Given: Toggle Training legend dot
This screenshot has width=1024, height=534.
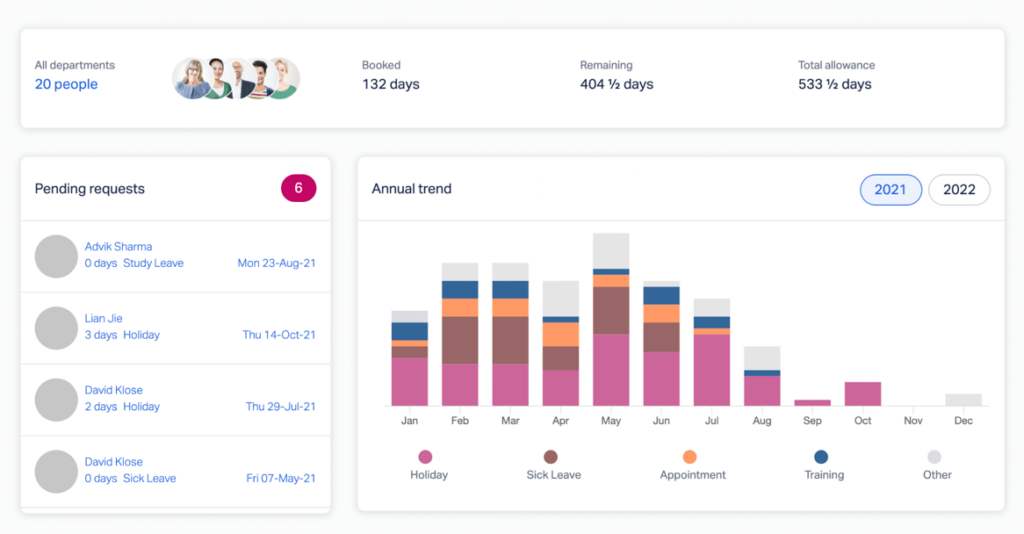Looking at the screenshot, I should (820, 457).
